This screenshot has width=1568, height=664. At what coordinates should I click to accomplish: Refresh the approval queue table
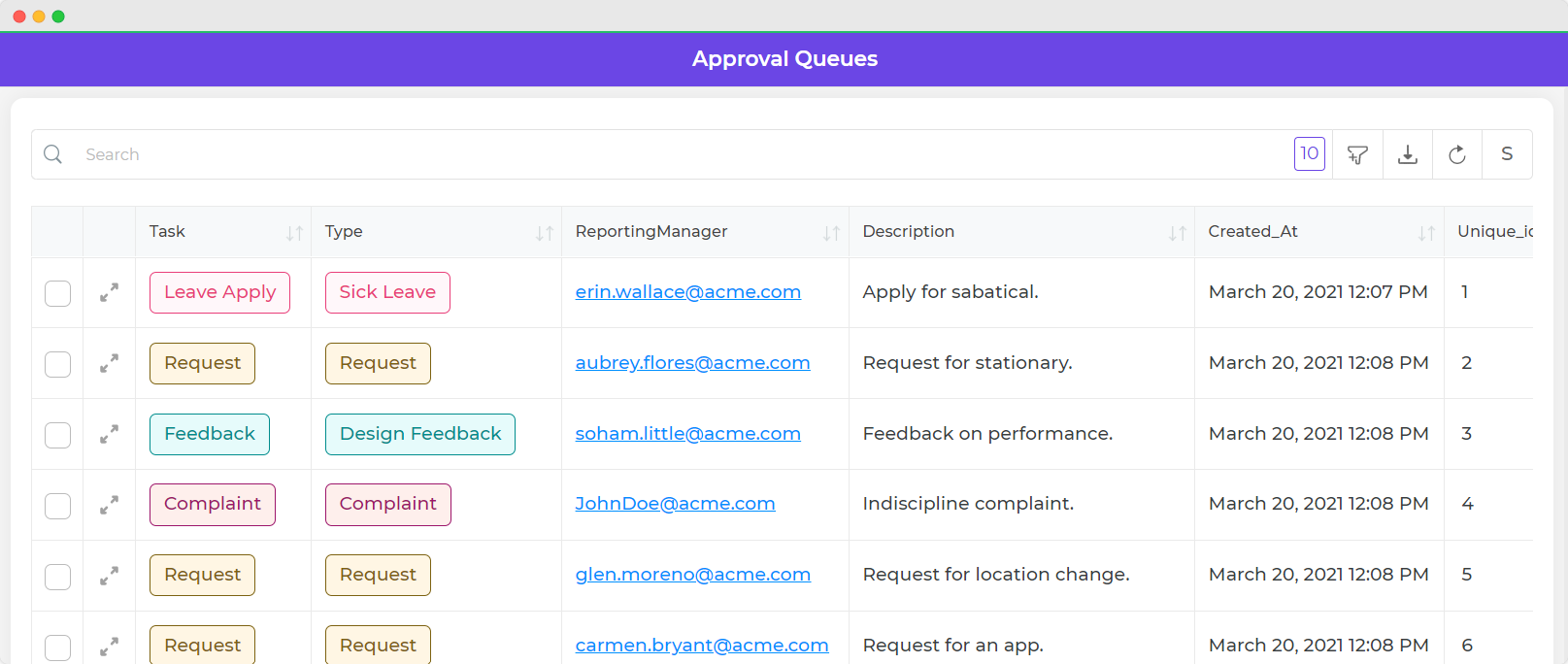click(1456, 154)
